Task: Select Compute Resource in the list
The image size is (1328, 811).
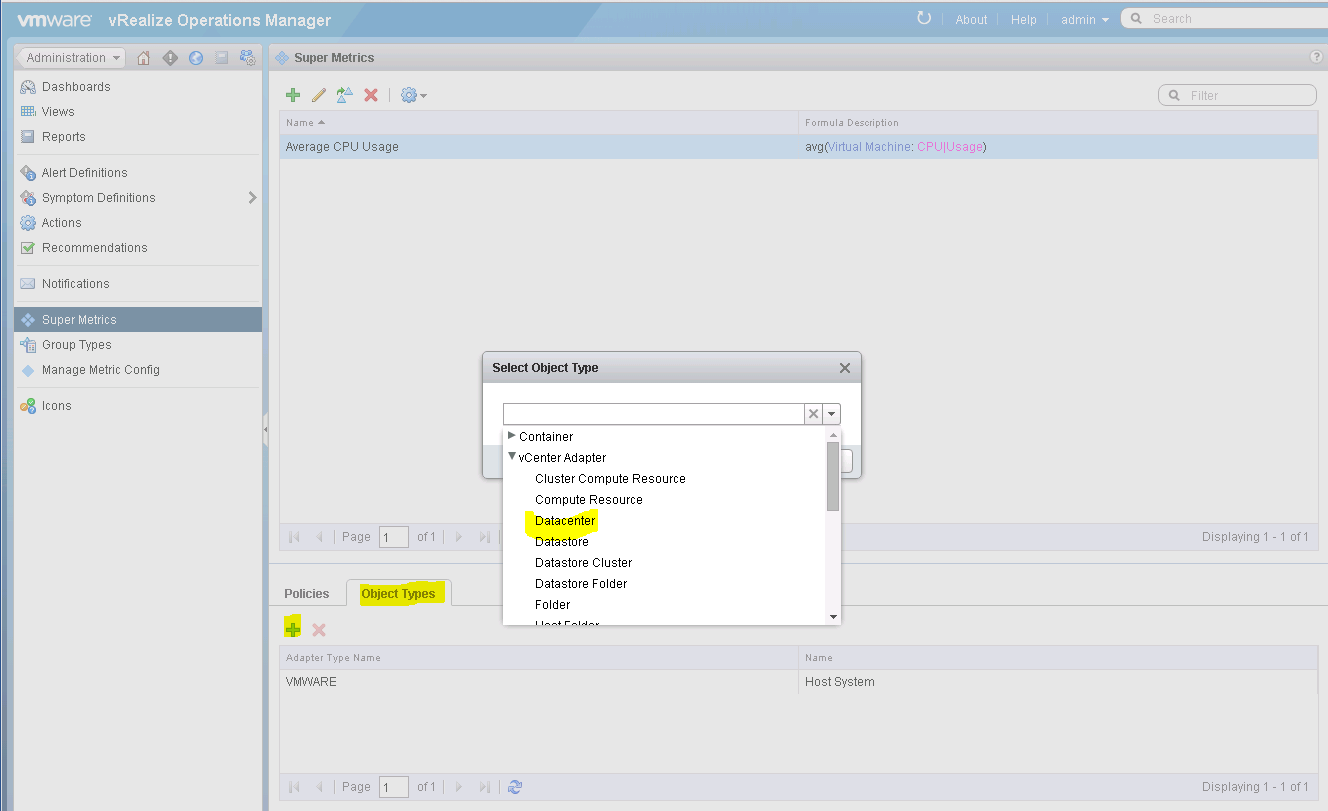Action: point(589,500)
